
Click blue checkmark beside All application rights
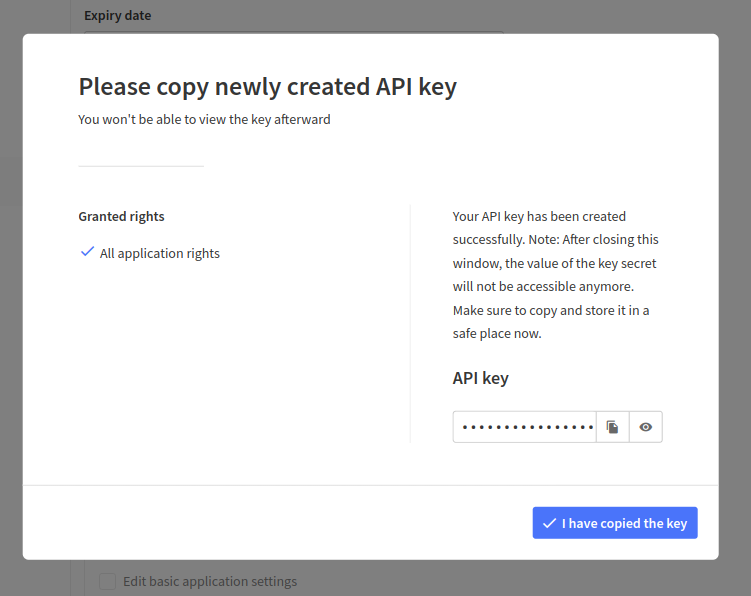click(87, 252)
